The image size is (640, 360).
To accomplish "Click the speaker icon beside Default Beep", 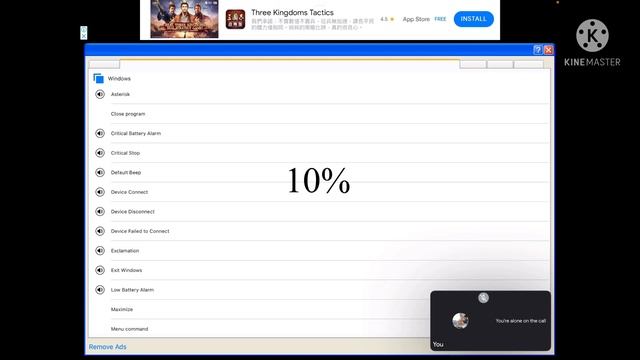I will [100, 173].
